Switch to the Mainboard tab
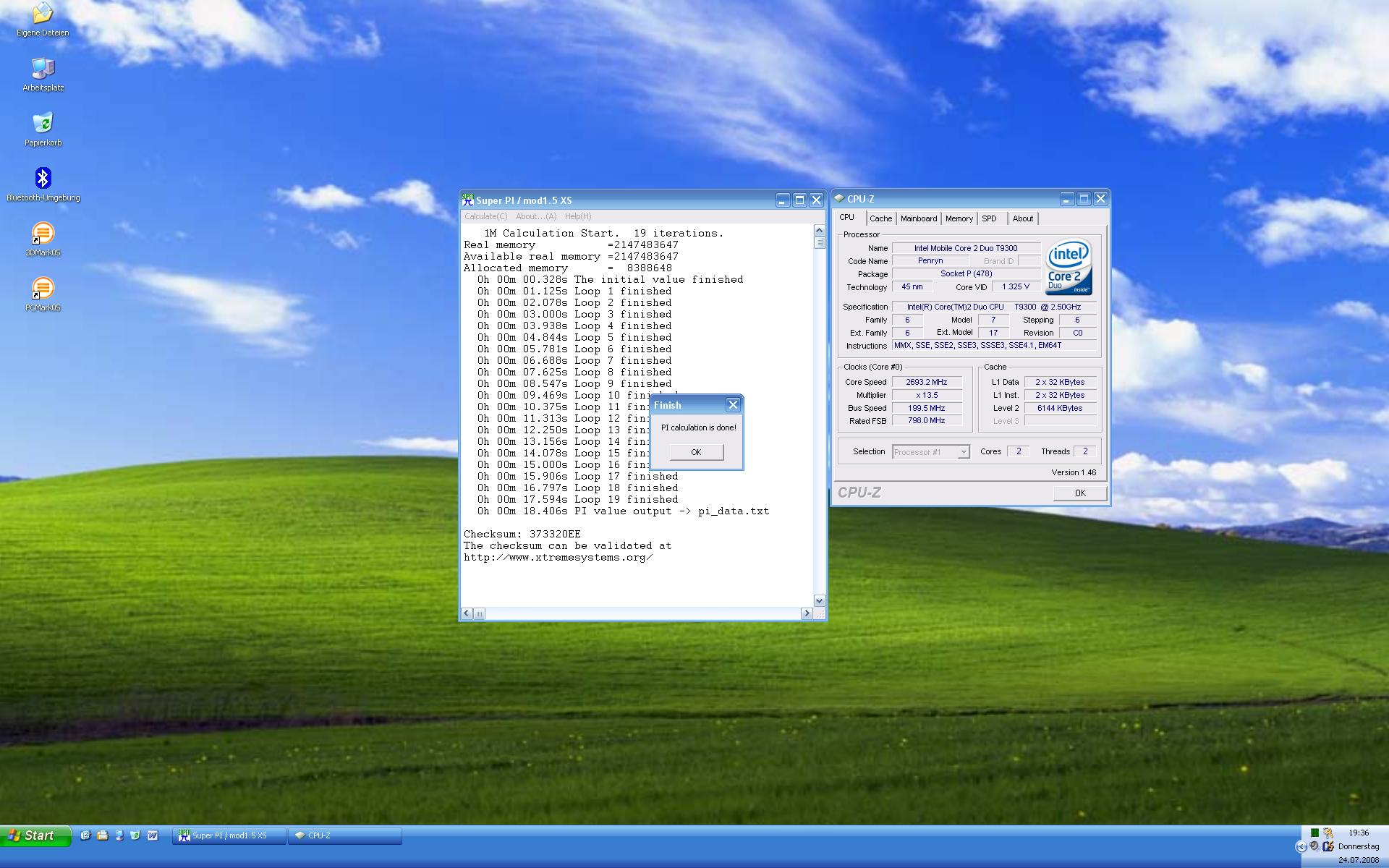This screenshot has height=868, width=1389. (x=918, y=218)
